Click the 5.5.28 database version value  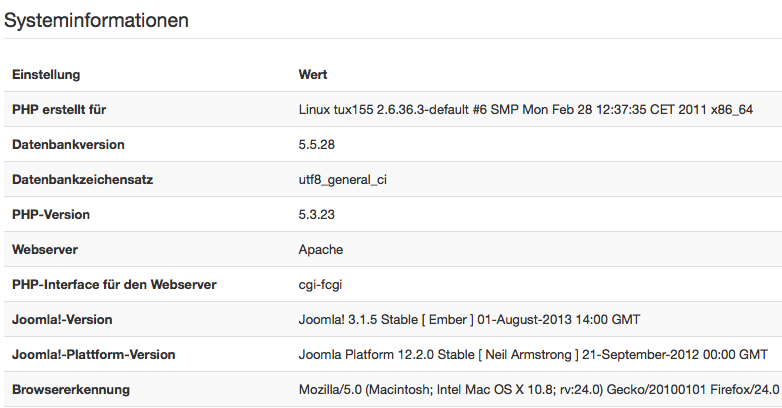coord(317,144)
